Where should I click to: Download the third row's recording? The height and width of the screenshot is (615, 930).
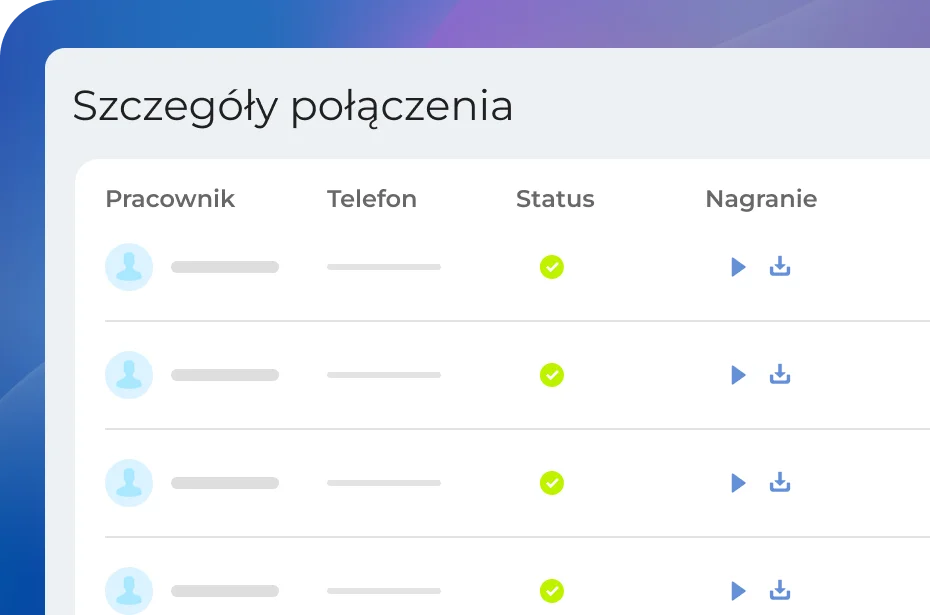coord(780,482)
